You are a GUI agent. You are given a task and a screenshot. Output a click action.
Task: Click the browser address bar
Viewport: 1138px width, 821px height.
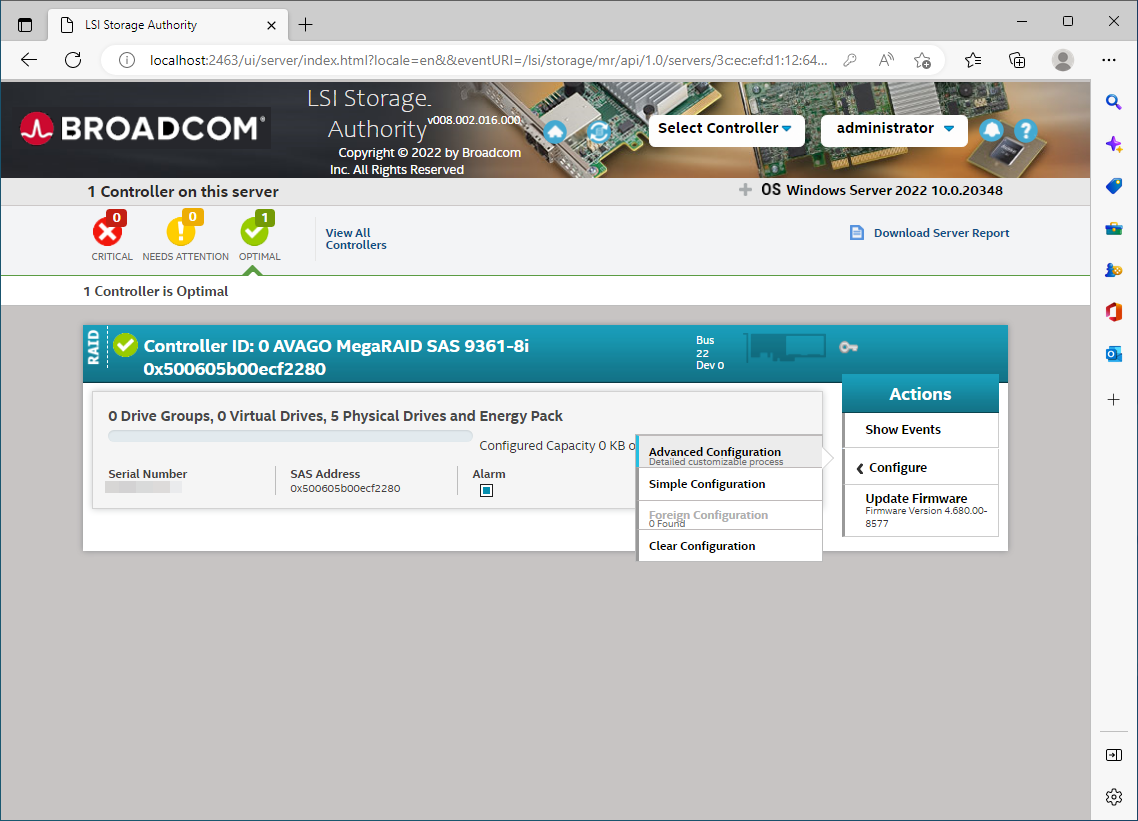tap(488, 60)
